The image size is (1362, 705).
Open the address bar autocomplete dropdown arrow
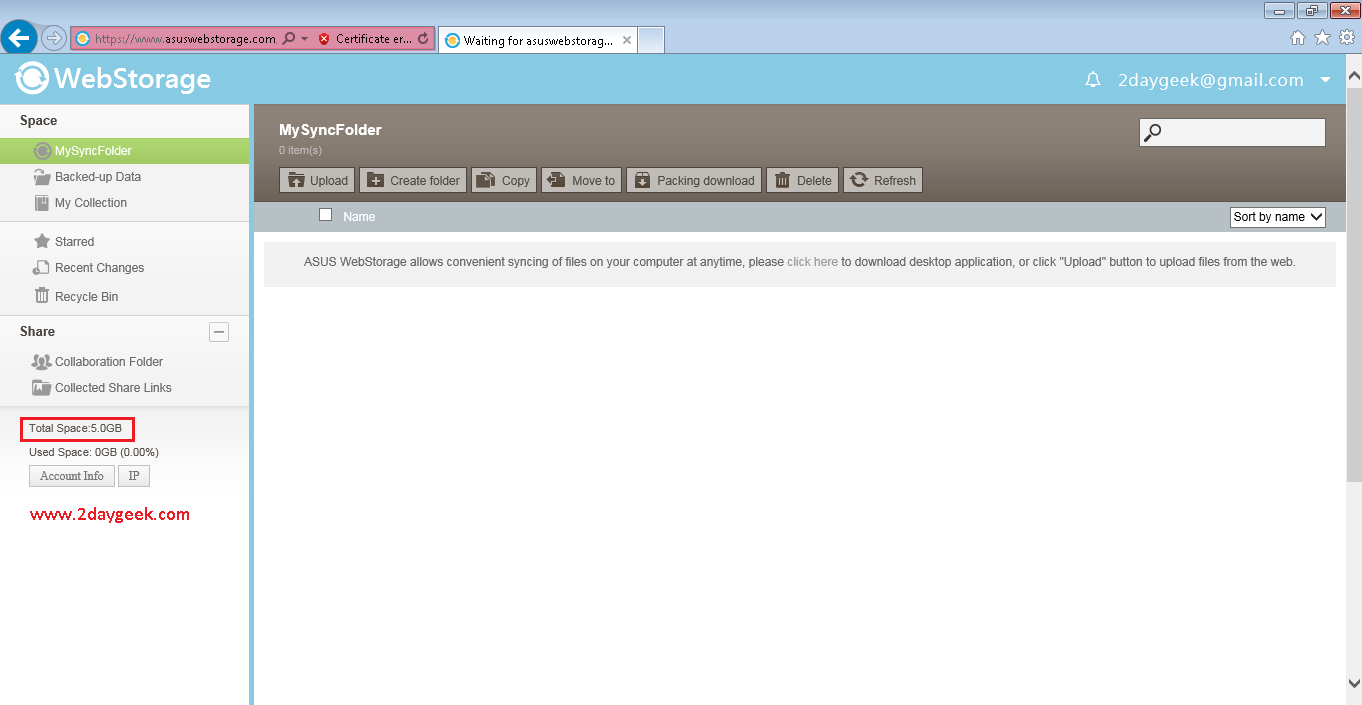click(304, 39)
